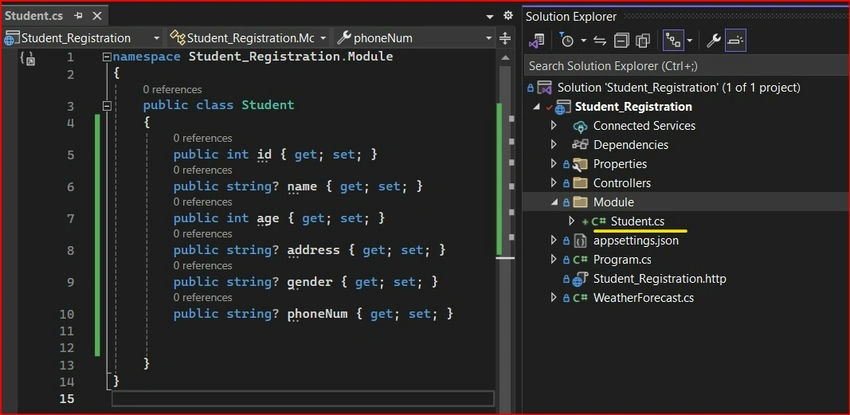
Task: Open the phoneNum members dropdown
Action: pyautogui.click(x=414, y=38)
